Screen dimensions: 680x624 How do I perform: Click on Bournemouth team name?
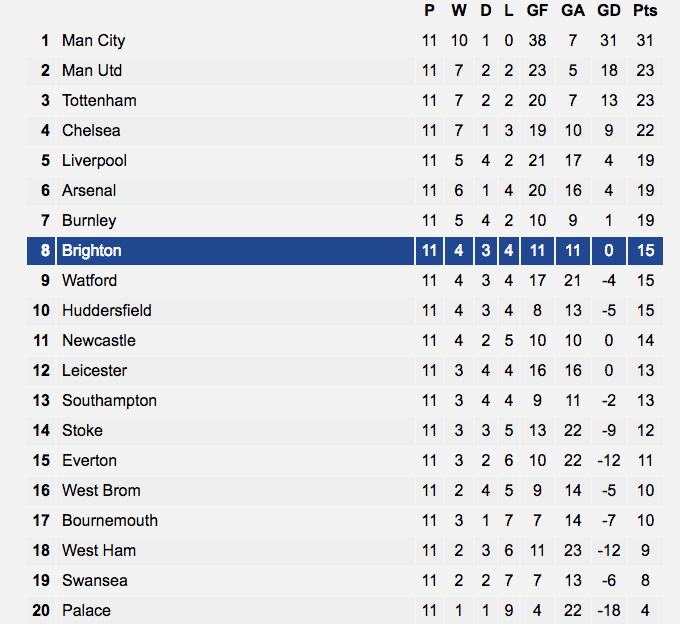coord(110,520)
